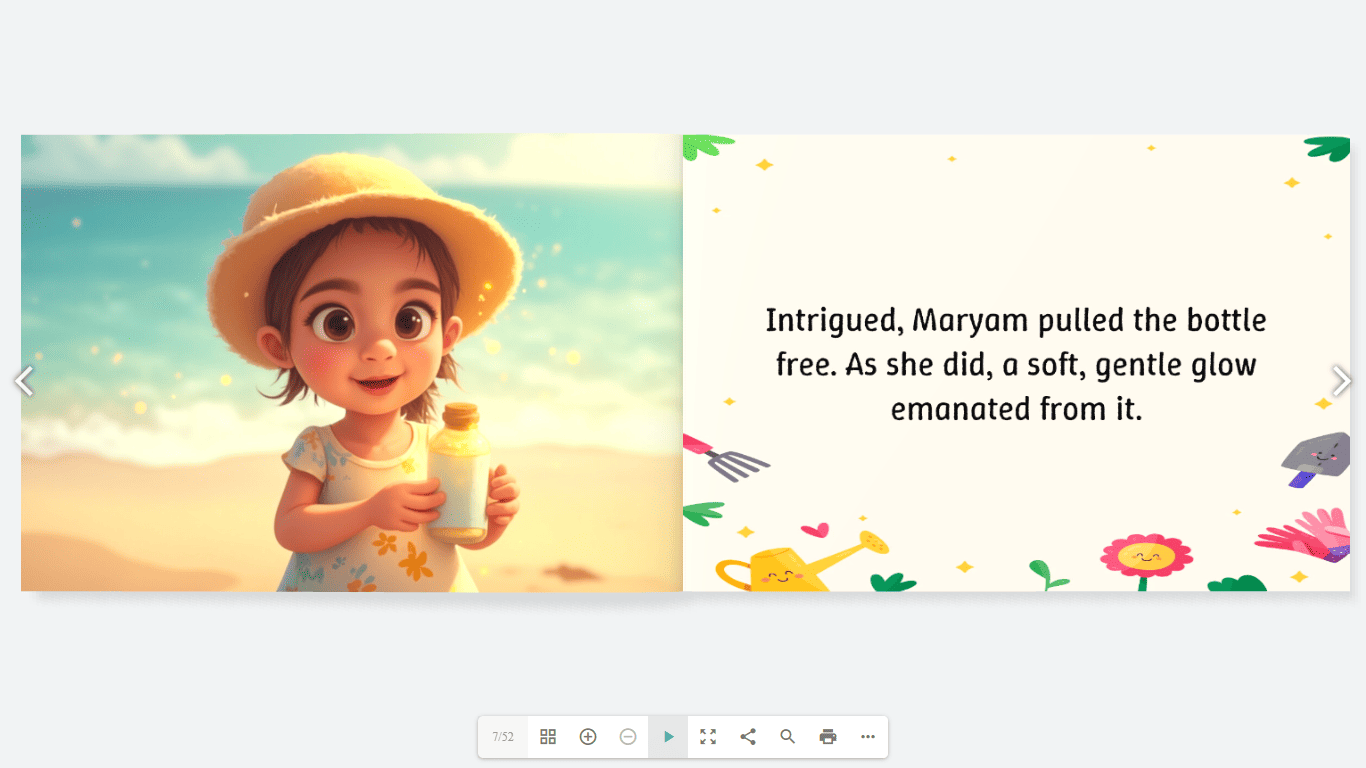Start autoplay with the play button

click(x=668, y=737)
